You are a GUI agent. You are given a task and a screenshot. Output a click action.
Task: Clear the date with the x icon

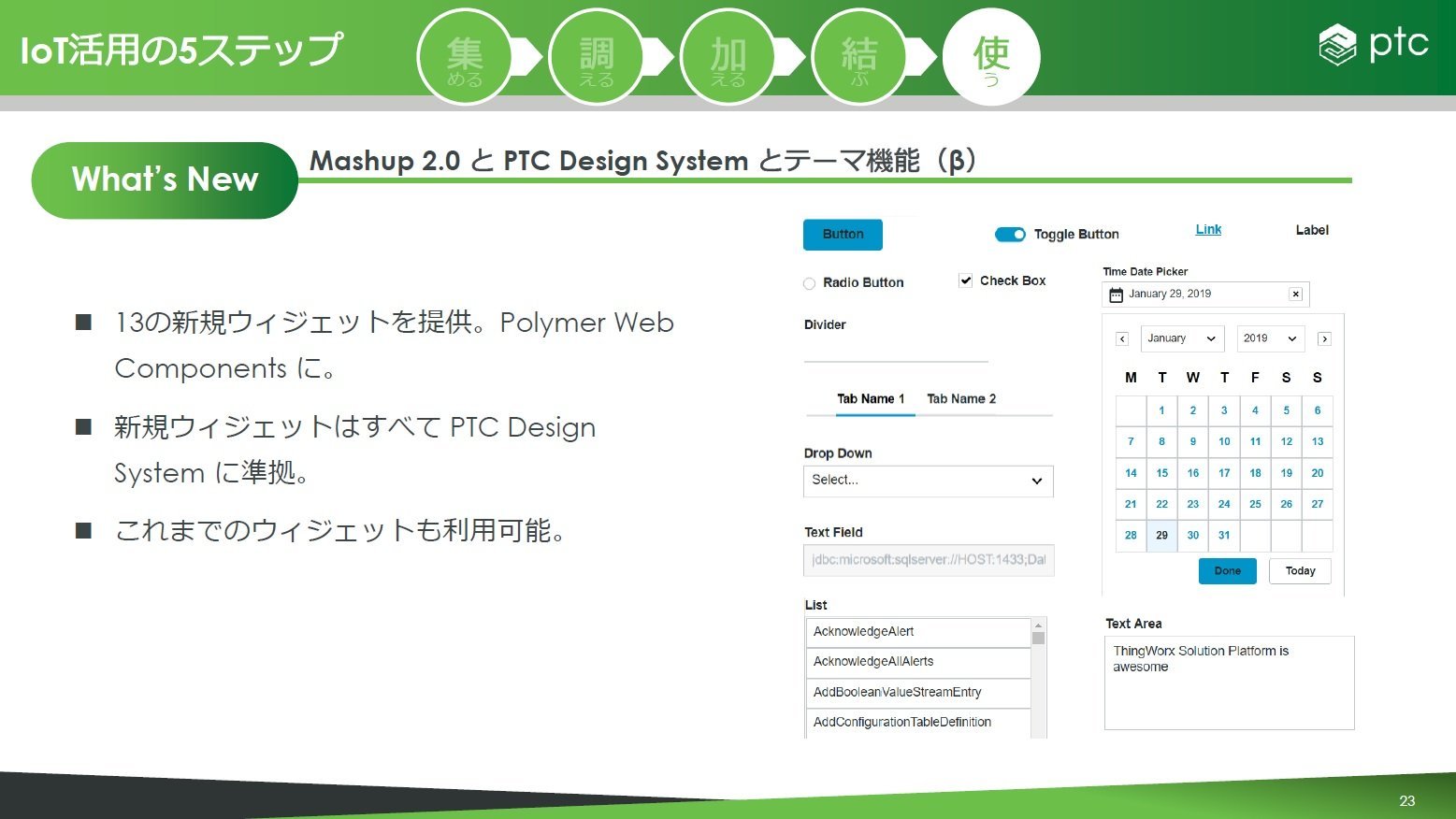point(1295,294)
